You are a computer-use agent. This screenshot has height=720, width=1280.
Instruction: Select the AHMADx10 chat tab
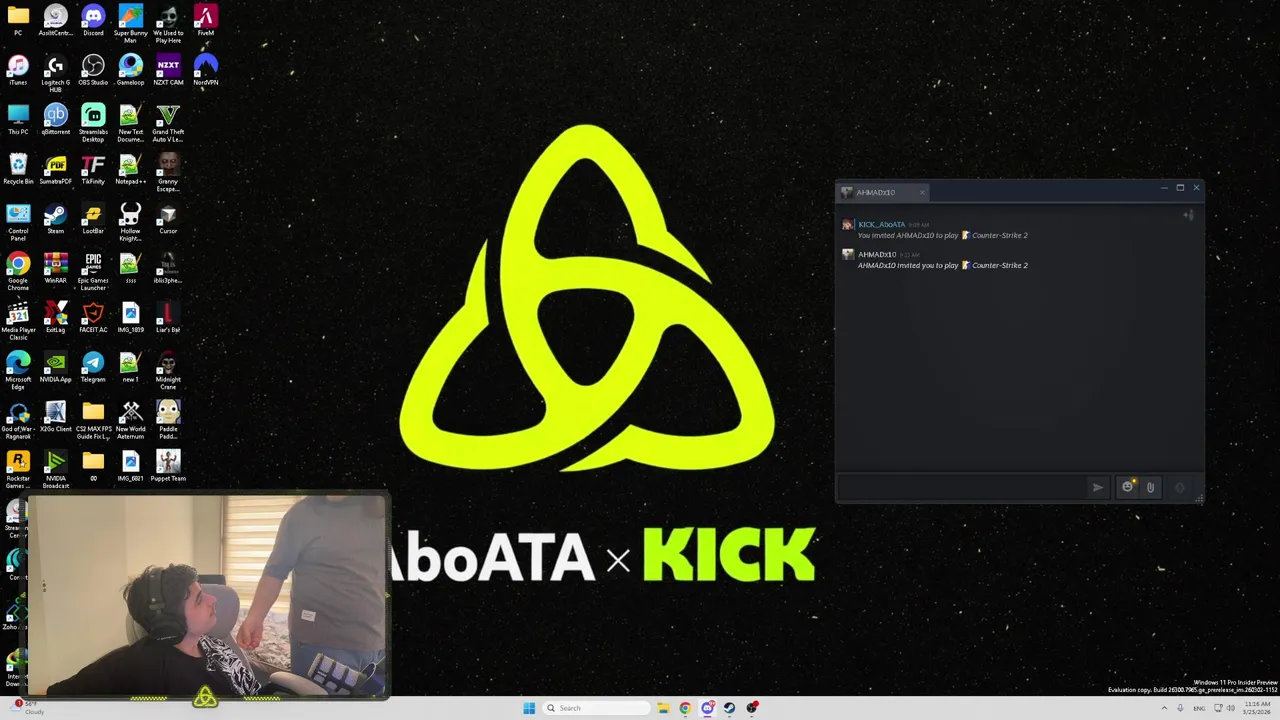point(882,192)
